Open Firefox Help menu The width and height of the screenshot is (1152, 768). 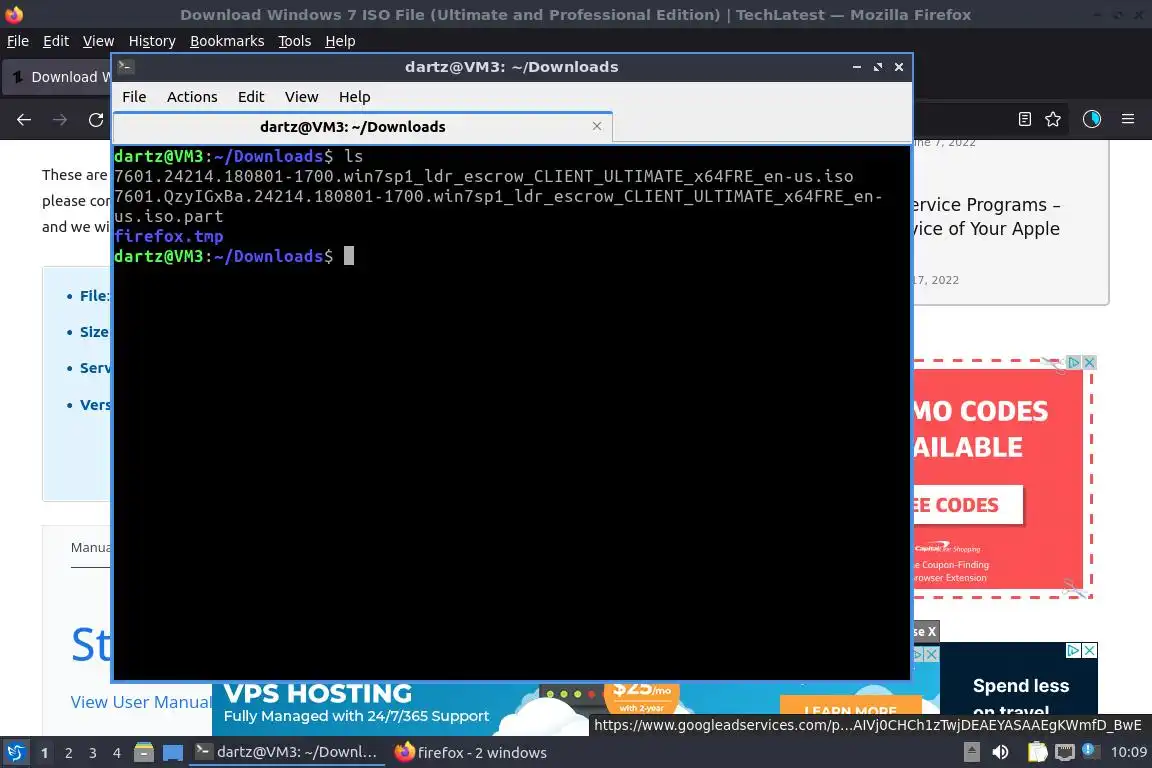click(x=340, y=41)
